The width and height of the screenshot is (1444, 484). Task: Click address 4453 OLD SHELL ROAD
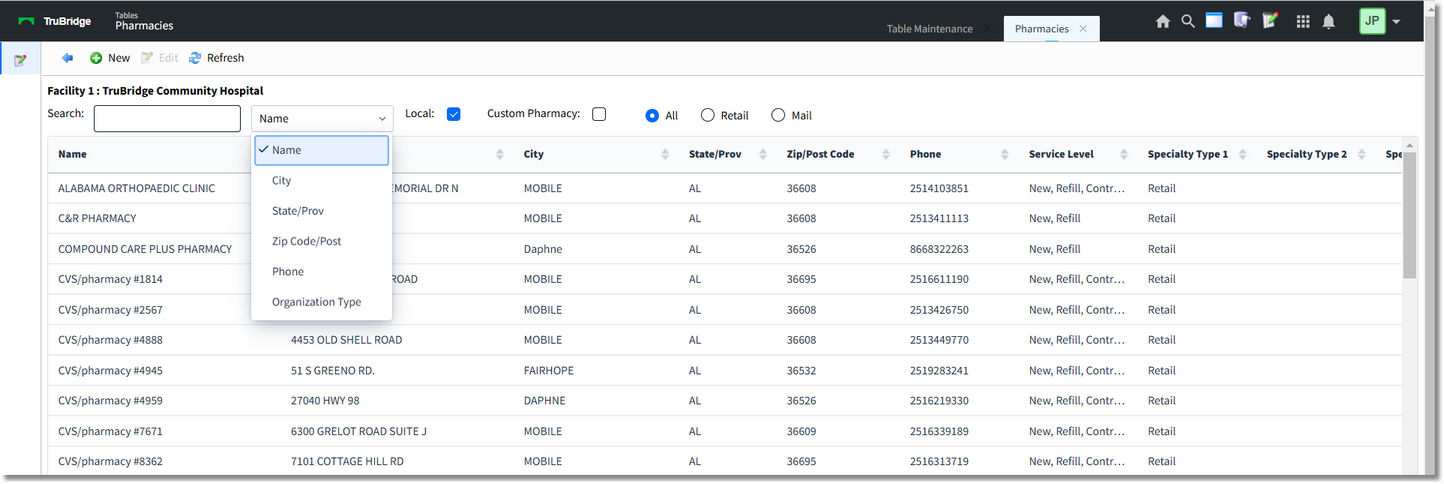346,340
